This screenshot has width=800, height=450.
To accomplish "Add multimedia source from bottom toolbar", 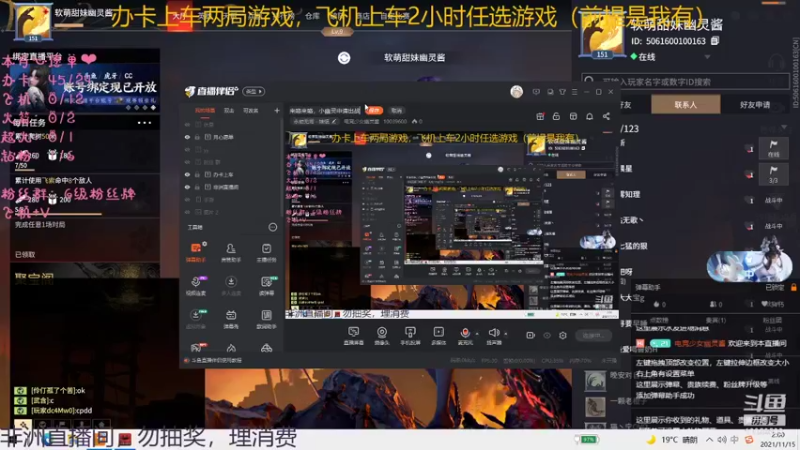I will [x=438, y=335].
